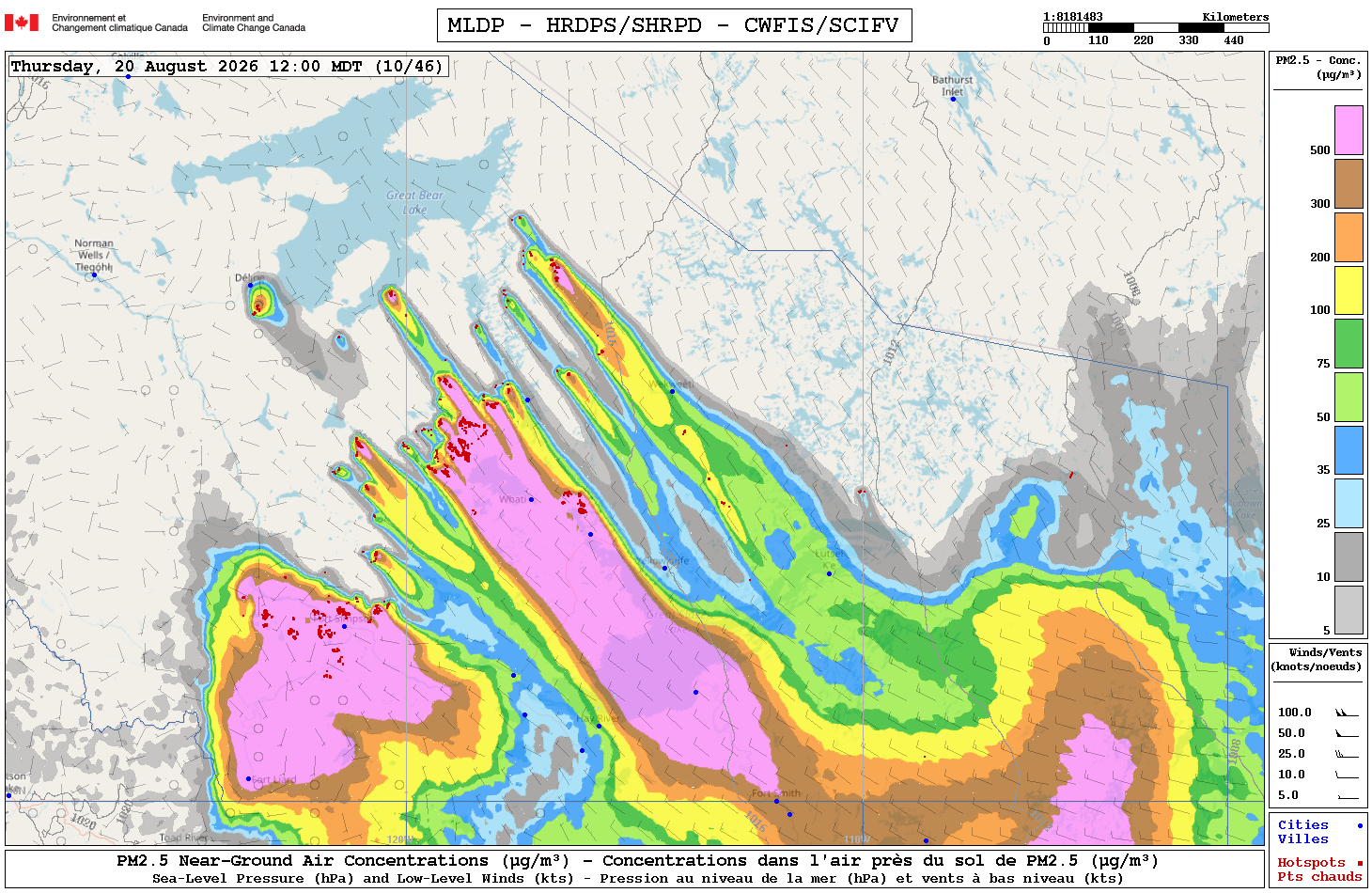The width and height of the screenshot is (1372, 893).
Task: Click the Hotspots Pts chauds legend label
Action: pyautogui.click(x=1319, y=869)
